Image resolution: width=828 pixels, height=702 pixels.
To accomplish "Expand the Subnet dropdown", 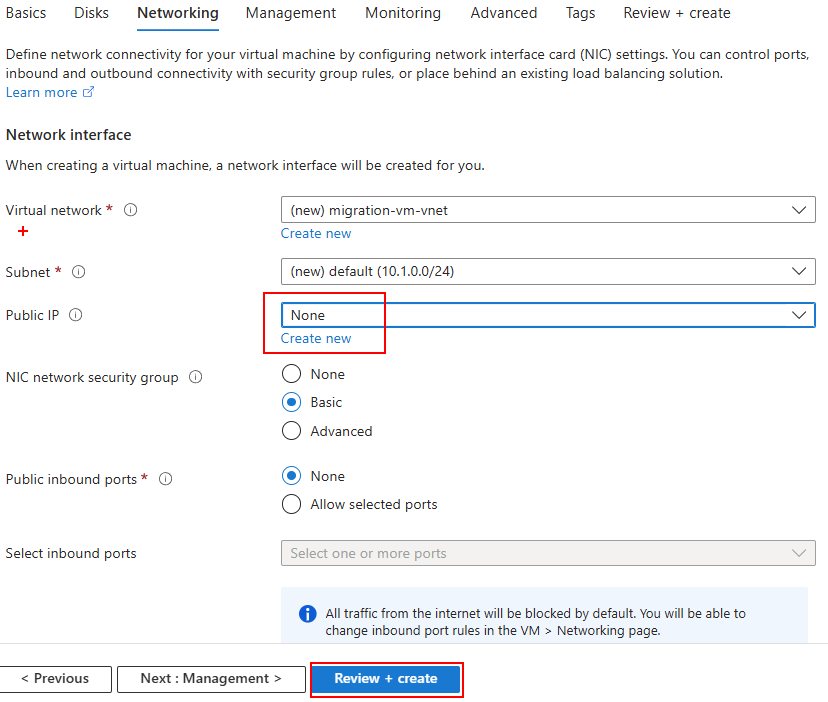I will point(548,271).
